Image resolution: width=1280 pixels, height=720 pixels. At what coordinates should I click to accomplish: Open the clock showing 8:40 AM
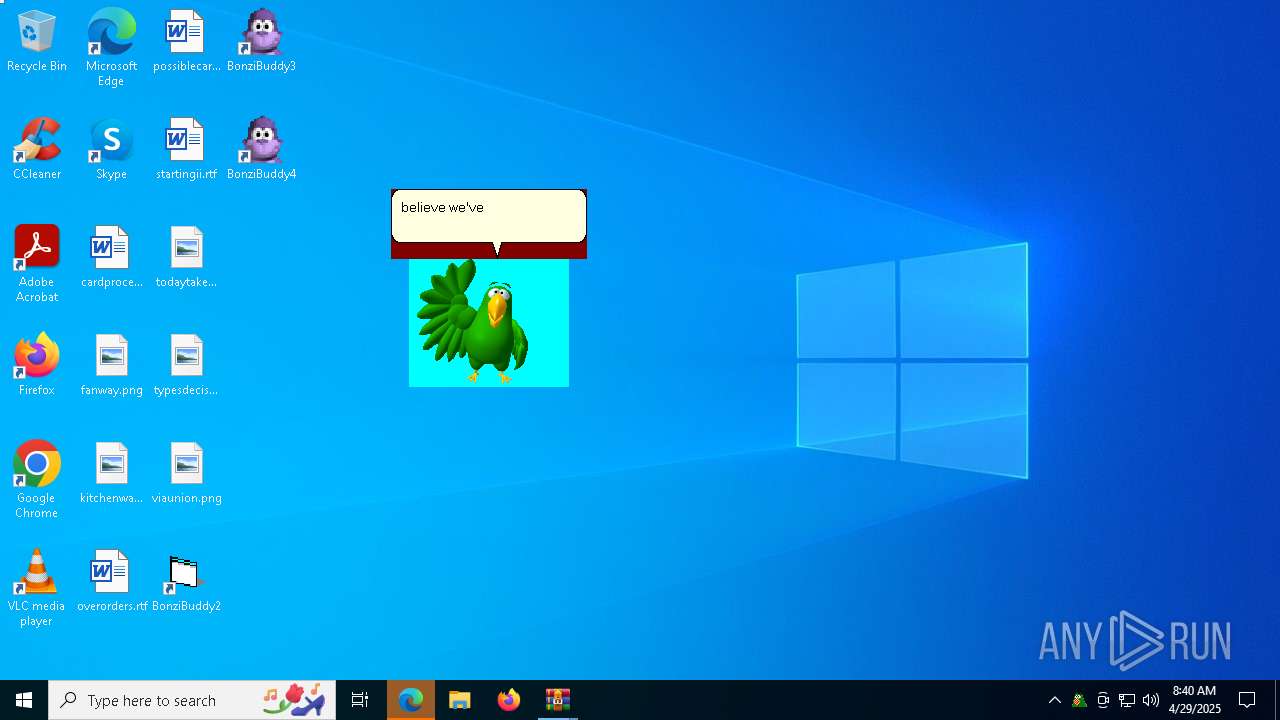pyautogui.click(x=1195, y=700)
